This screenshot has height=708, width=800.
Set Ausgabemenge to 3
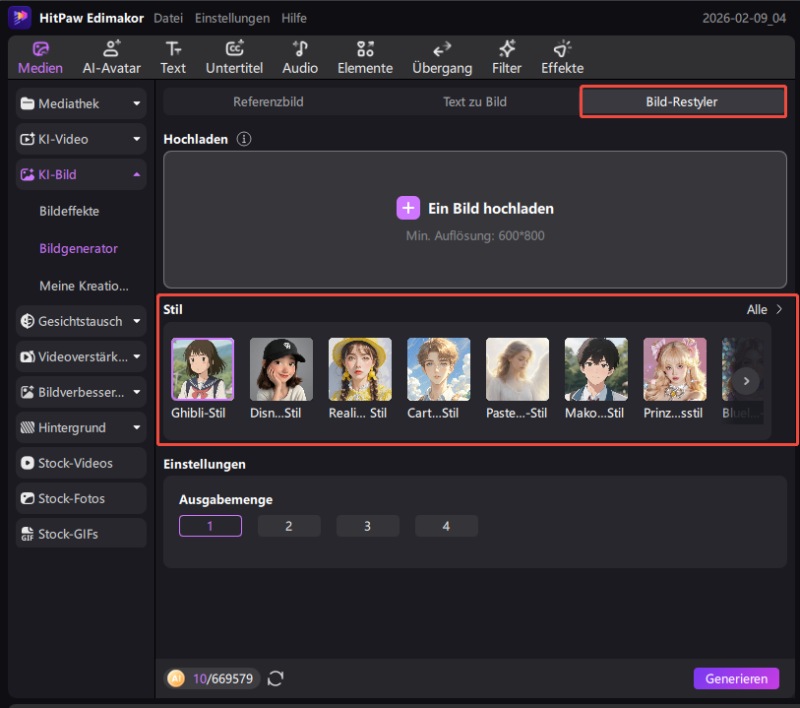tap(367, 526)
